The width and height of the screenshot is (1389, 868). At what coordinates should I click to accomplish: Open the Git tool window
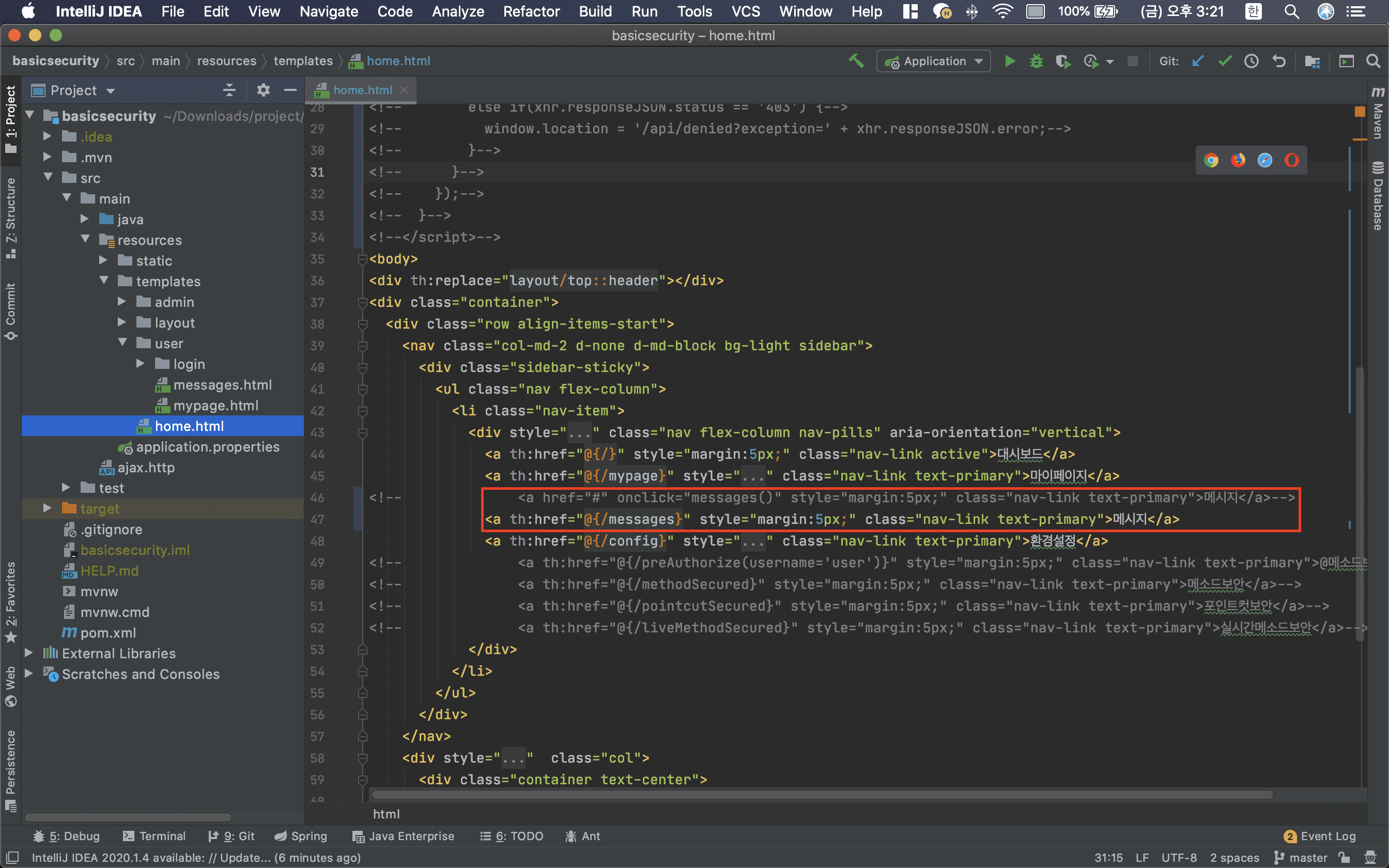click(232, 836)
